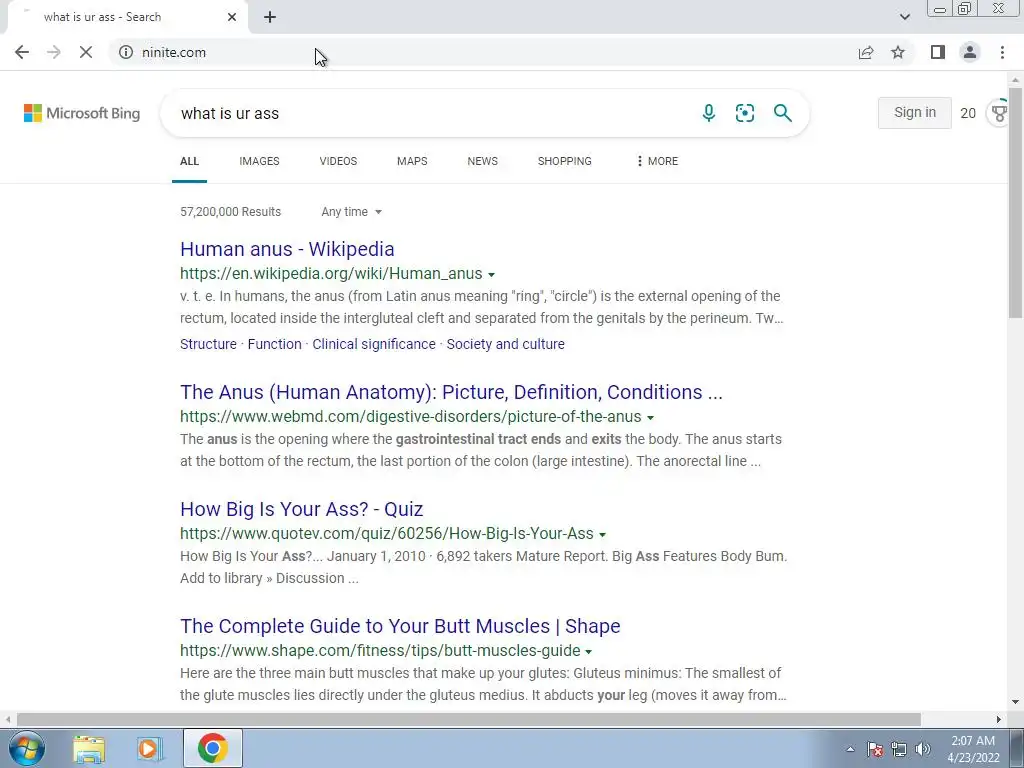Expand the dropdown arrow beside the quotev.com URL
Image resolution: width=1024 pixels, height=768 pixels.
[x=603, y=535]
